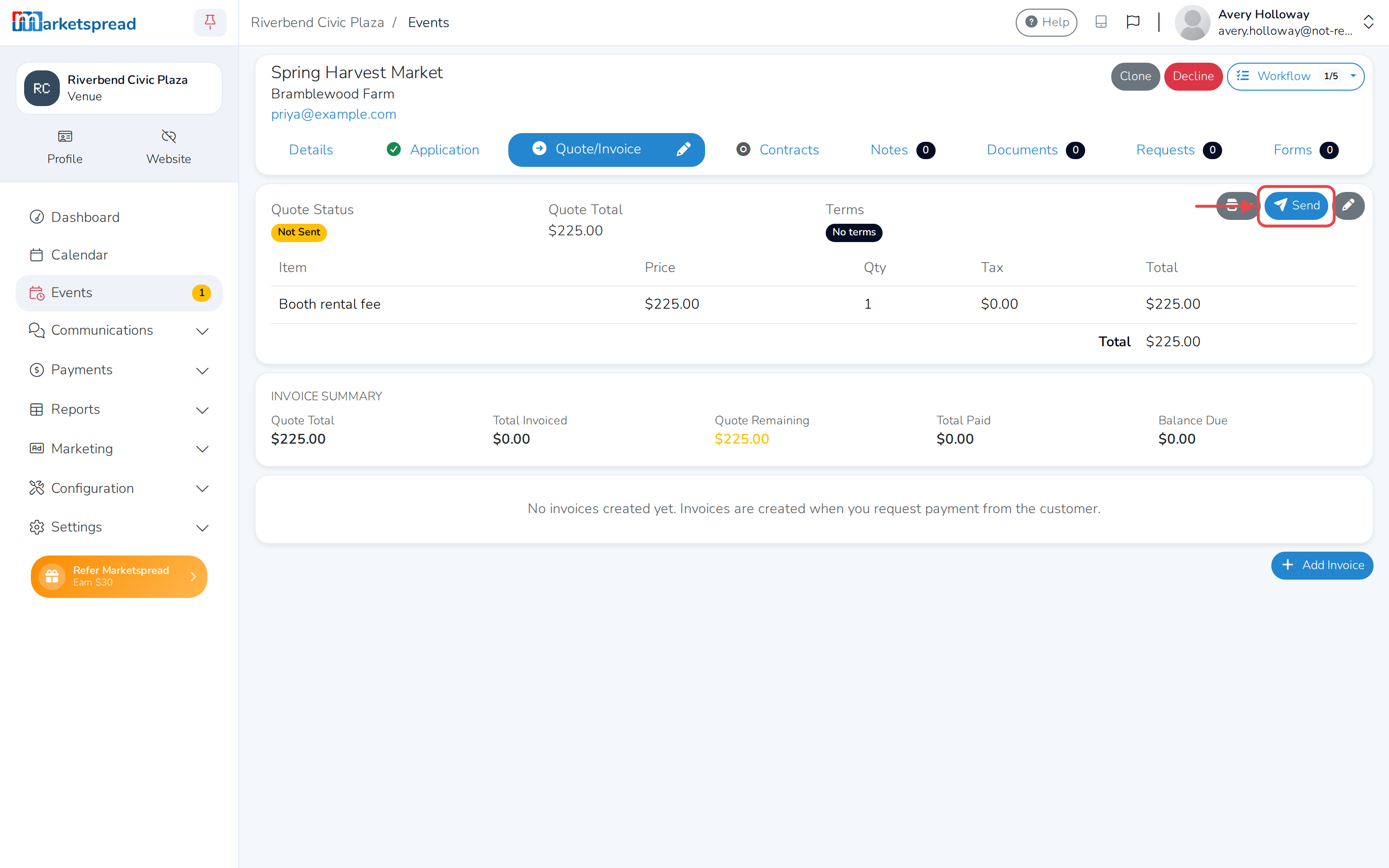Click the Configuration tools icon
The height and width of the screenshot is (868, 1389).
click(37, 488)
